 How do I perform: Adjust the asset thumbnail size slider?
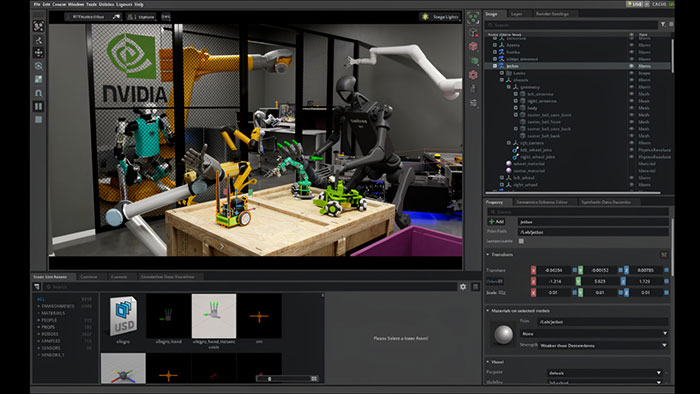point(283,378)
